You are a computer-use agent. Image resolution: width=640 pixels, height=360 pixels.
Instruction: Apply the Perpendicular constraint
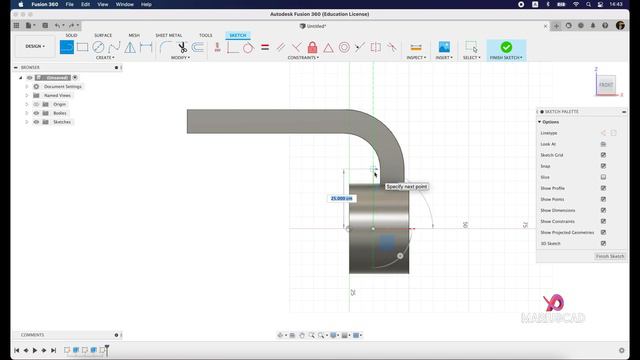(297, 47)
